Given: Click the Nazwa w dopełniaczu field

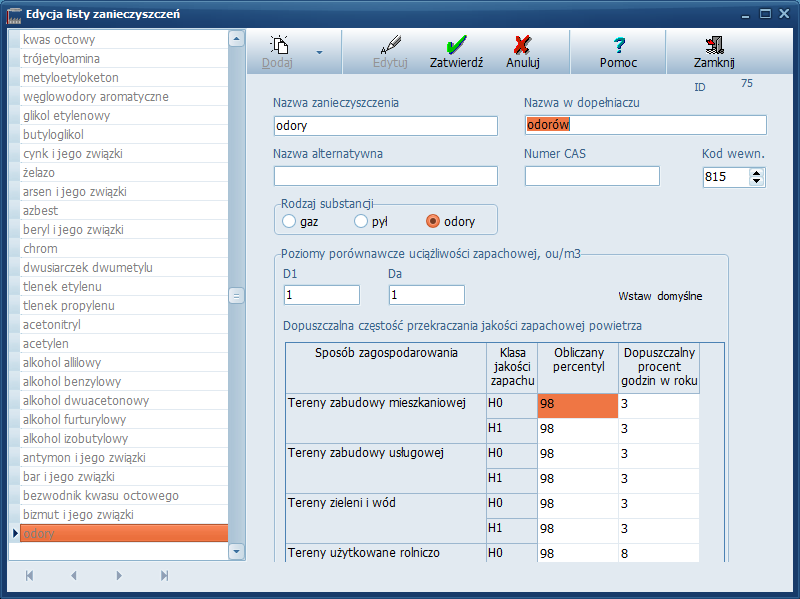Looking at the screenshot, I should point(645,125).
